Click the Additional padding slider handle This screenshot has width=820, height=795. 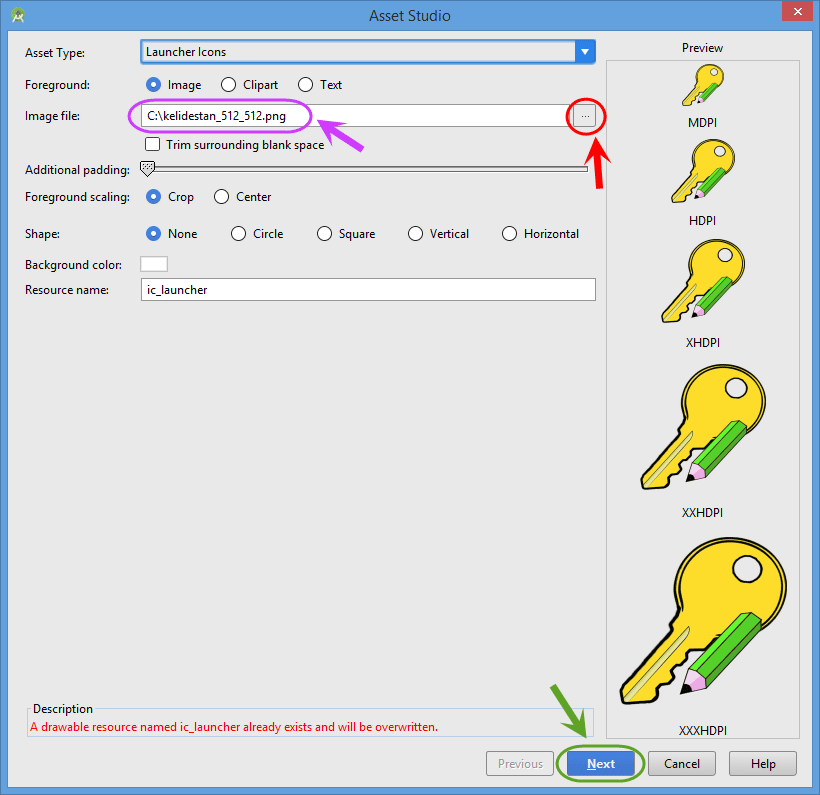pyautogui.click(x=147, y=168)
